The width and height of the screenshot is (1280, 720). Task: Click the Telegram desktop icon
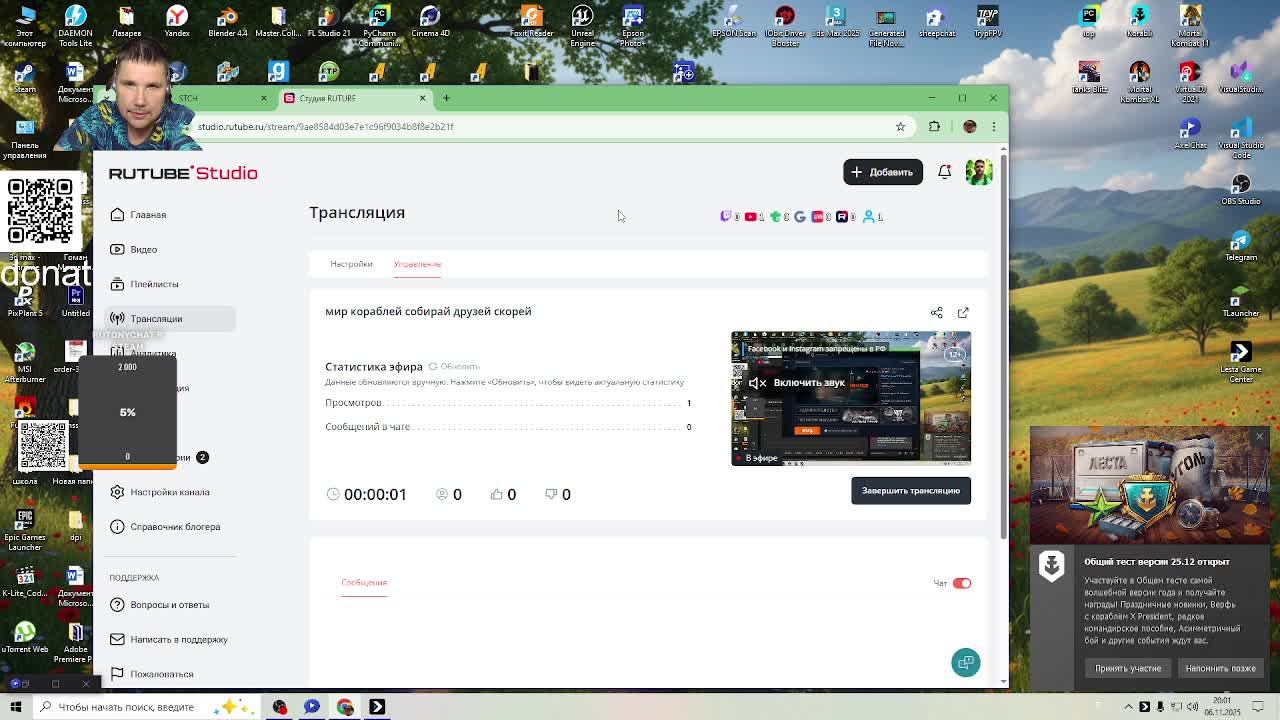1241,246
